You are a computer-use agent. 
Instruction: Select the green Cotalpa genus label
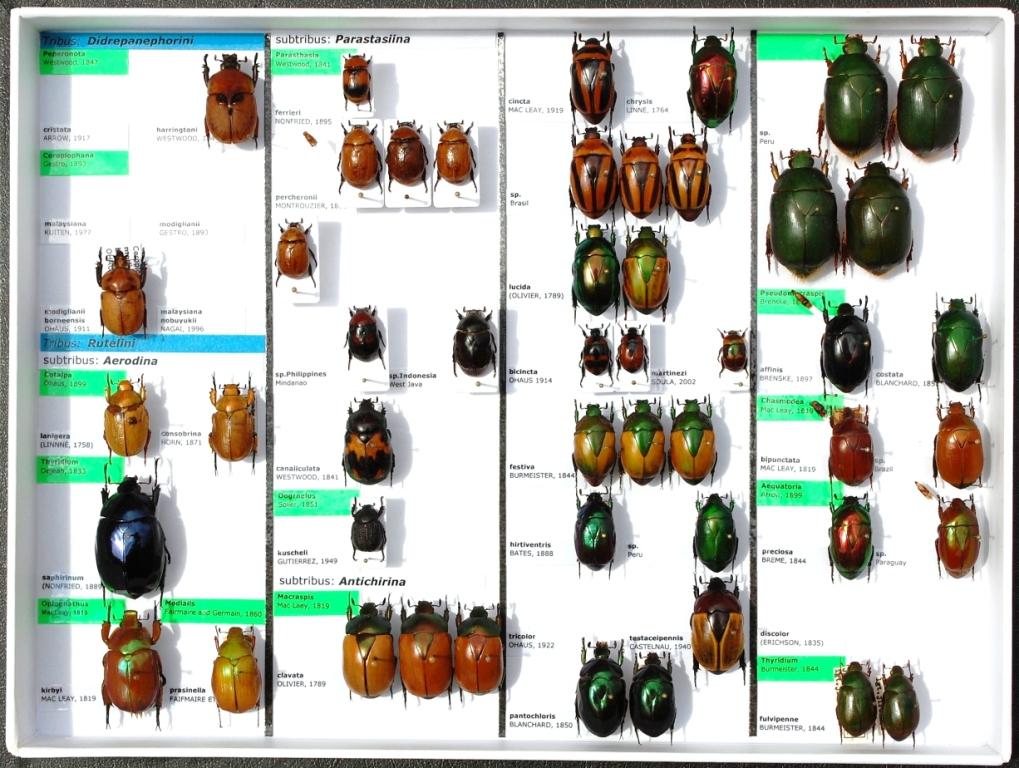(82, 382)
